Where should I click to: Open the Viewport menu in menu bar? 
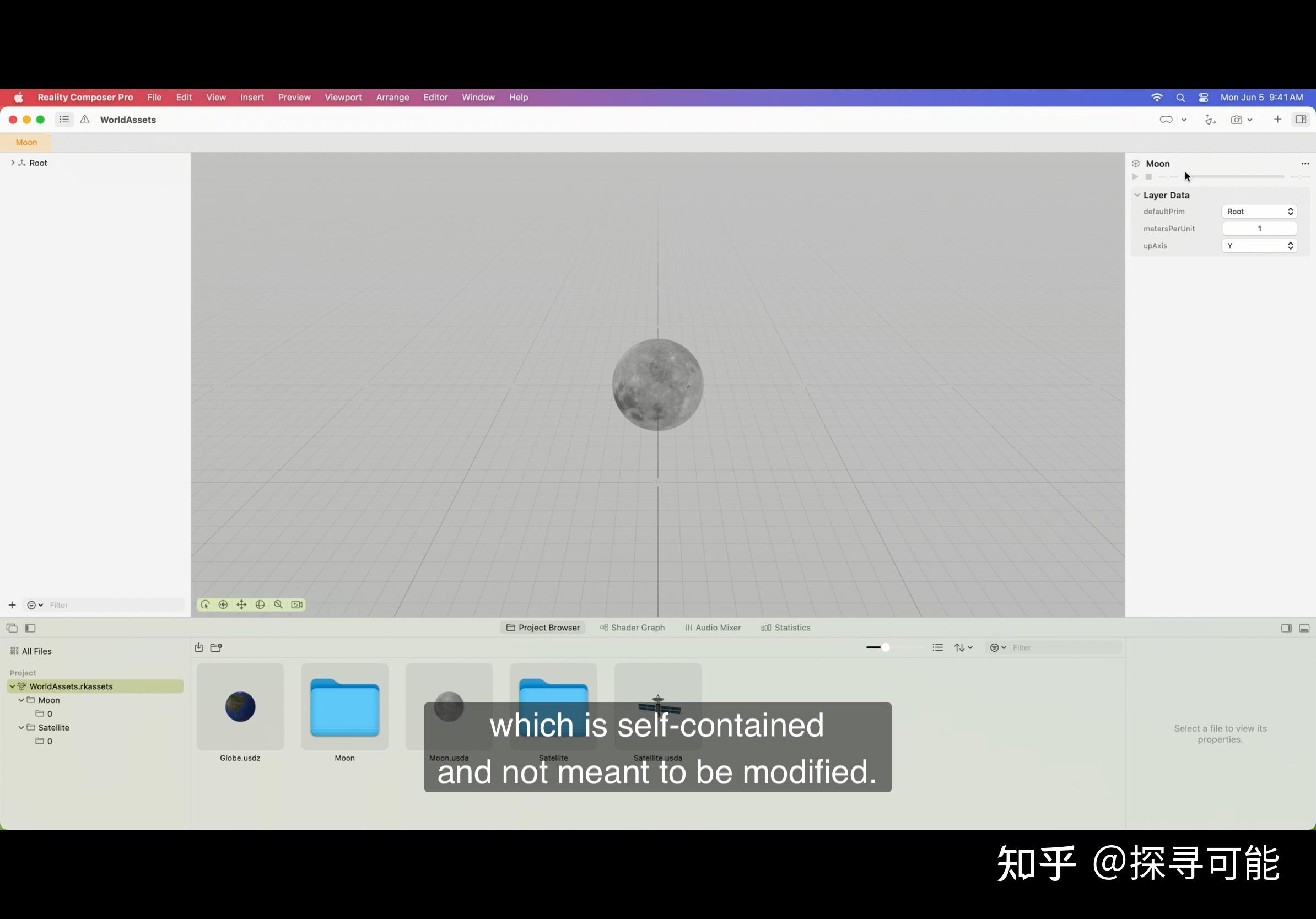(343, 97)
